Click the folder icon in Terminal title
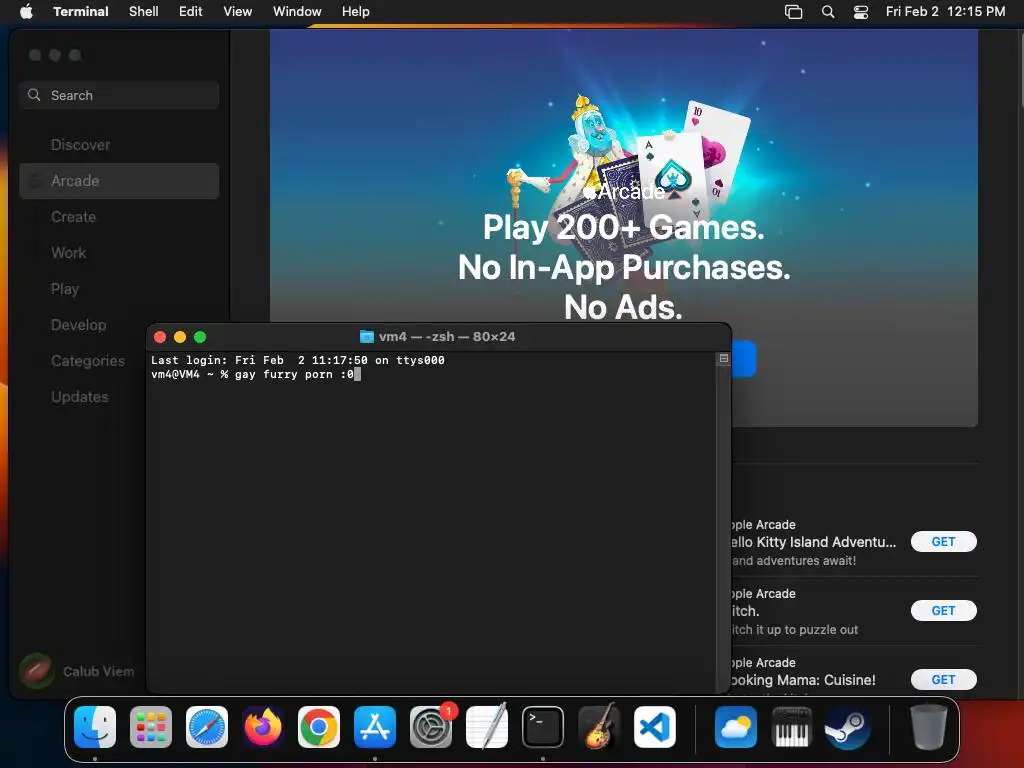Image resolution: width=1024 pixels, height=768 pixels. pos(366,337)
